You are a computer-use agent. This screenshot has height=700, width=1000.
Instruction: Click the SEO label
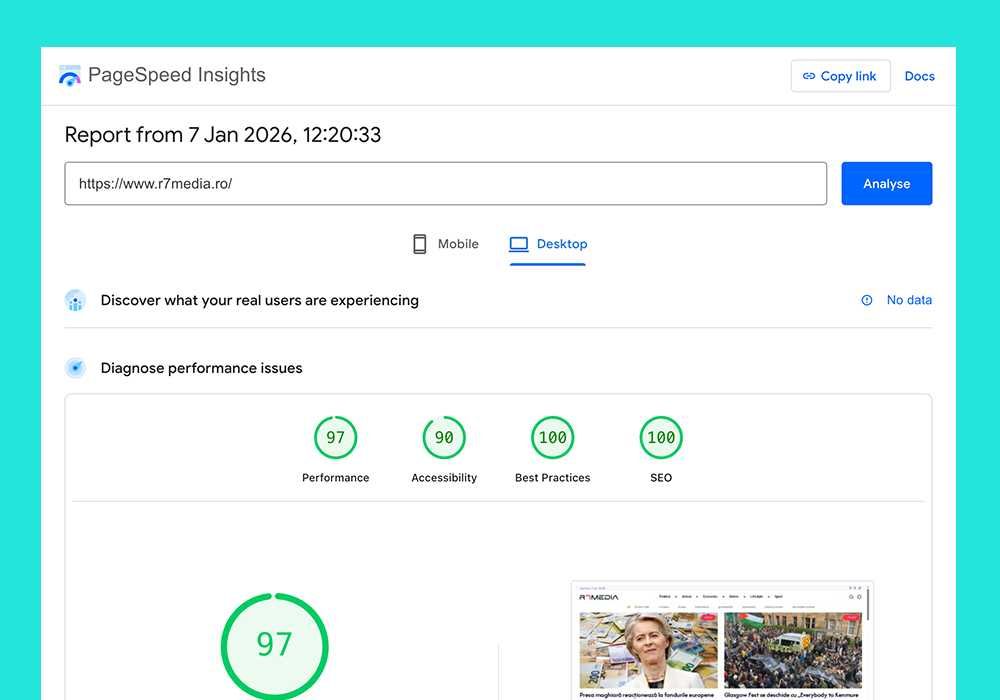(661, 478)
